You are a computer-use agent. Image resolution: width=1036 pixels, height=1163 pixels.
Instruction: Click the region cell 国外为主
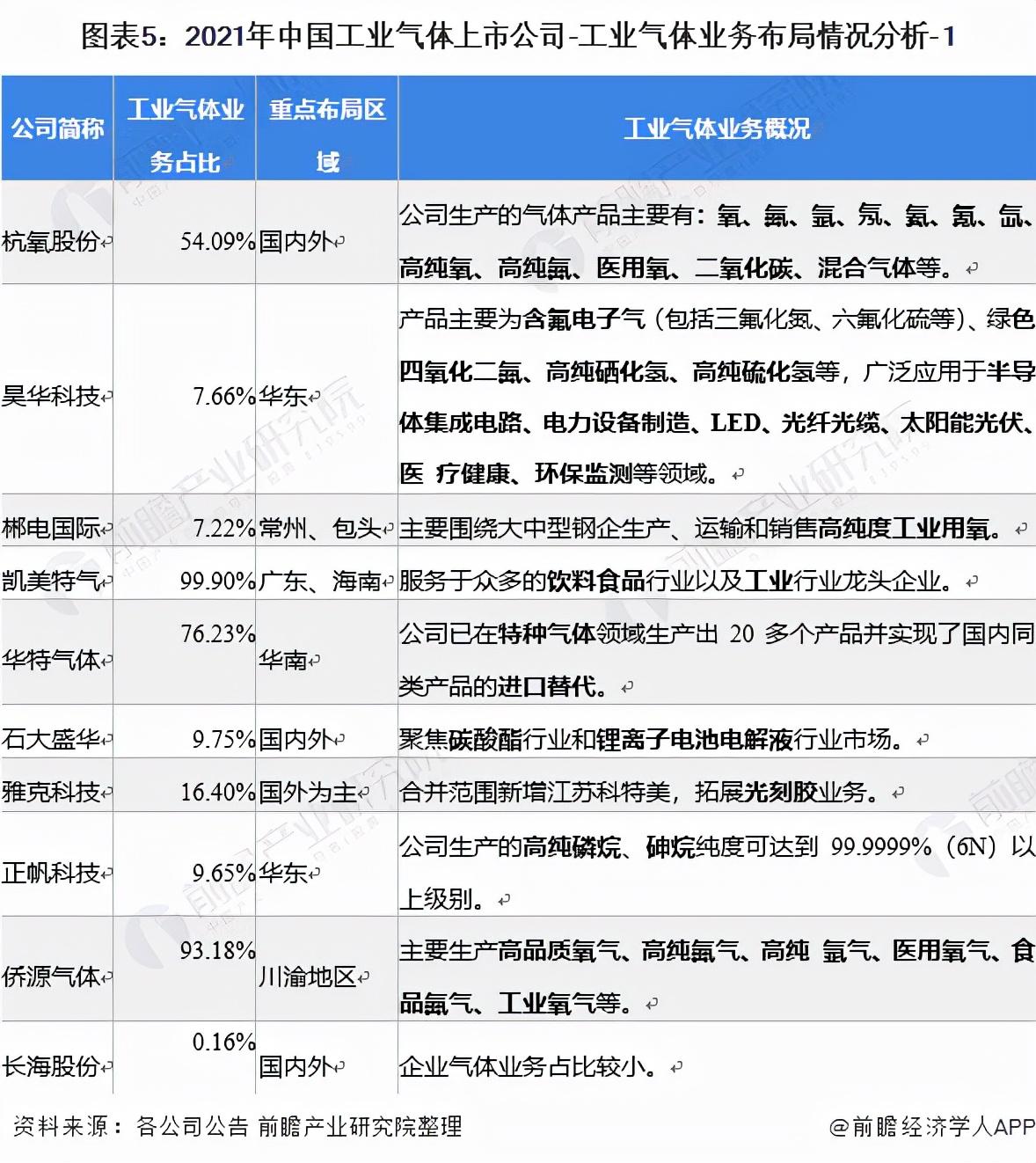coord(308,792)
